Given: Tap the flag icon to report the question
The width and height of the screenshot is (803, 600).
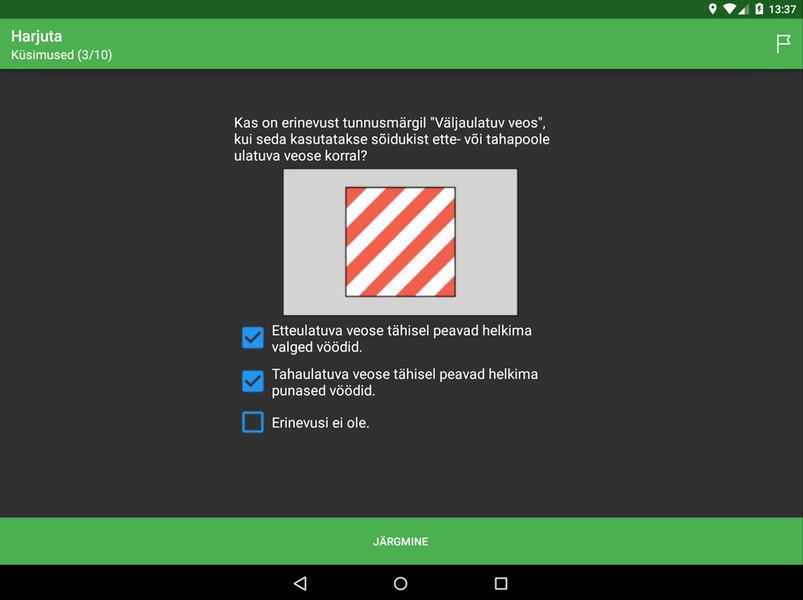Looking at the screenshot, I should (x=783, y=44).
